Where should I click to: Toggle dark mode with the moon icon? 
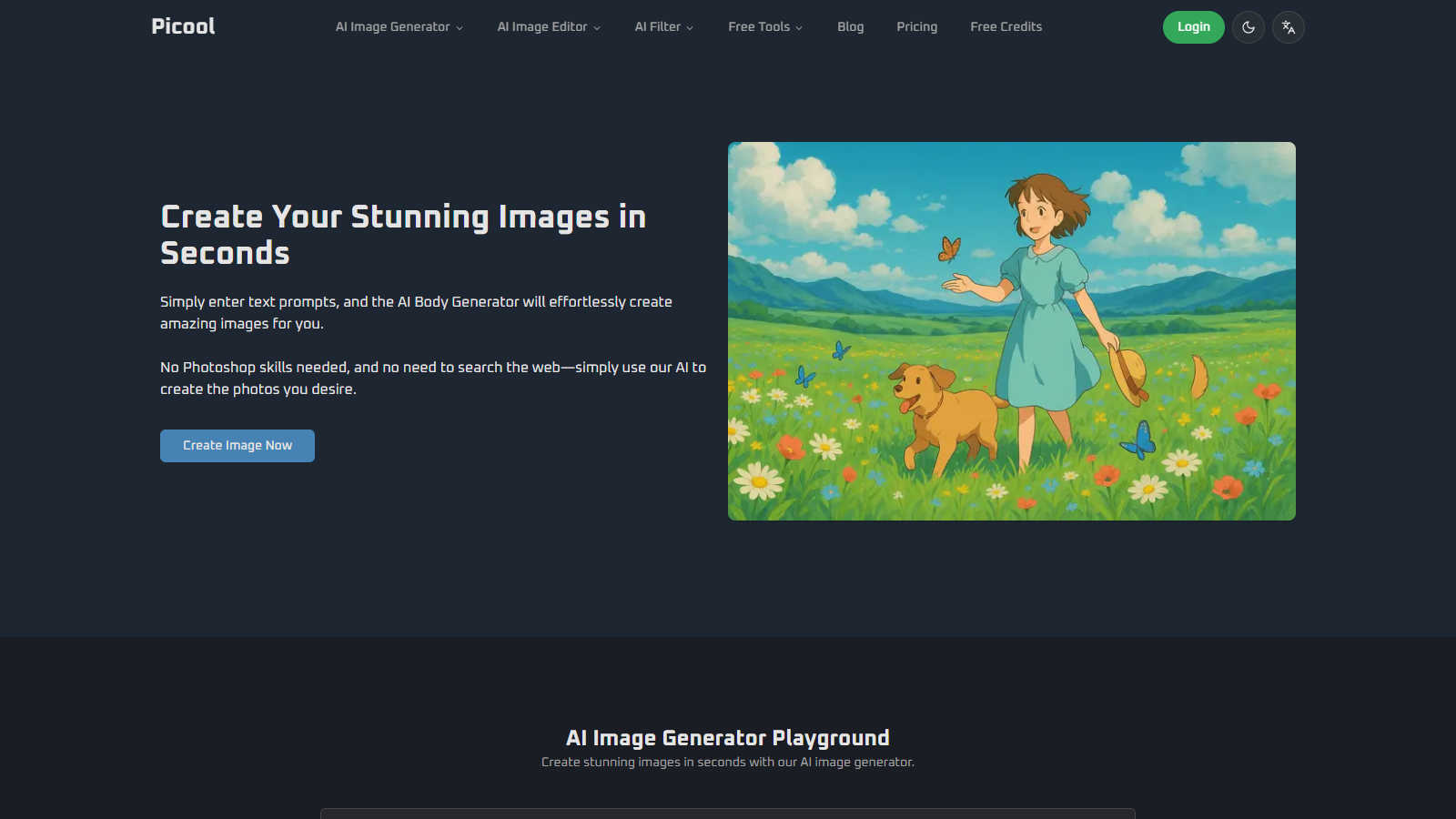1249,27
